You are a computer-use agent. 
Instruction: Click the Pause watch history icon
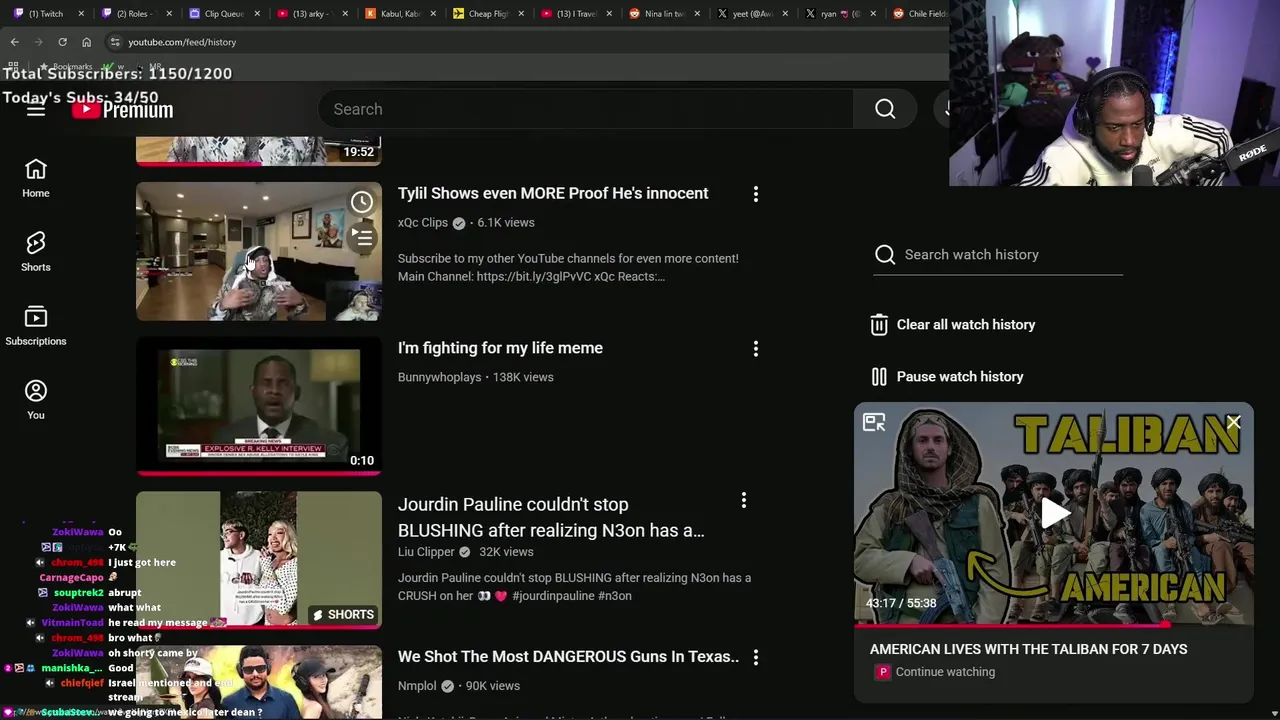tap(879, 377)
